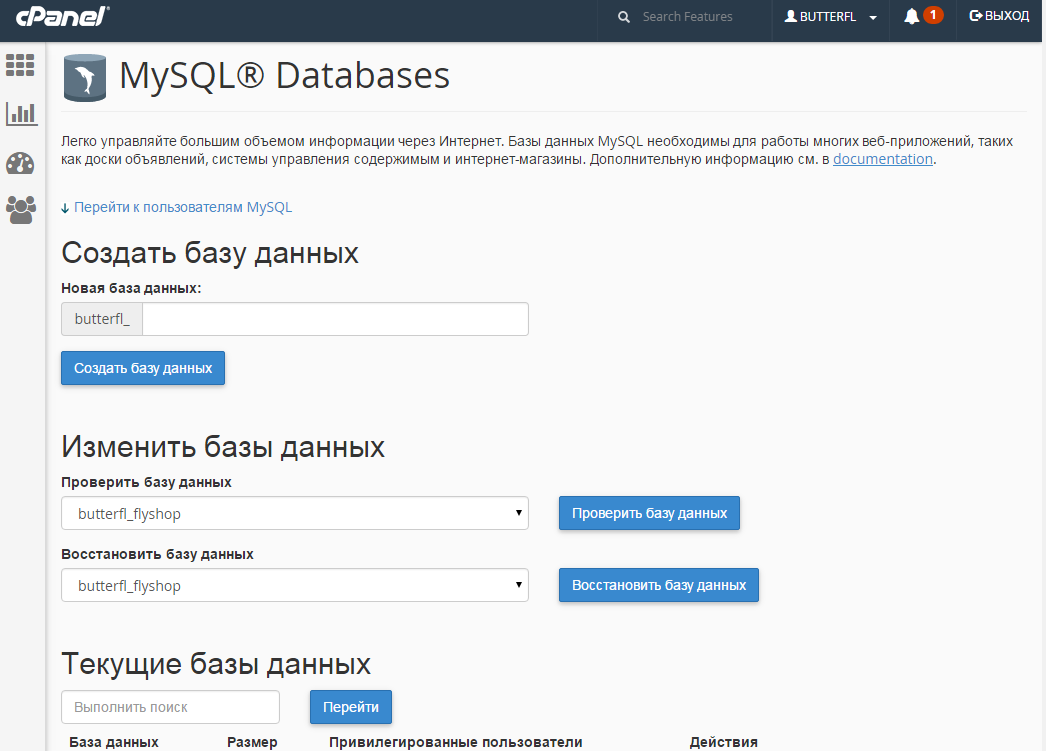Viewport: 1046px width, 751px height.
Task: Click the search magnifier icon
Action: (624, 17)
